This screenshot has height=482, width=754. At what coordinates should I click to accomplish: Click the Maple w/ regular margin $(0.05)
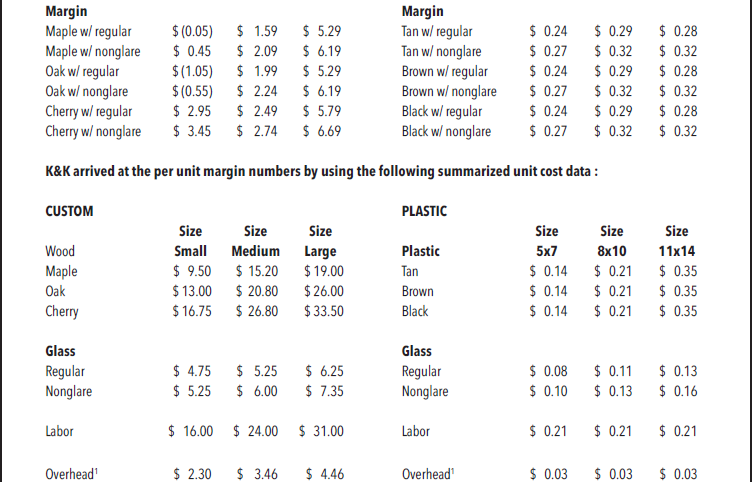point(191,31)
